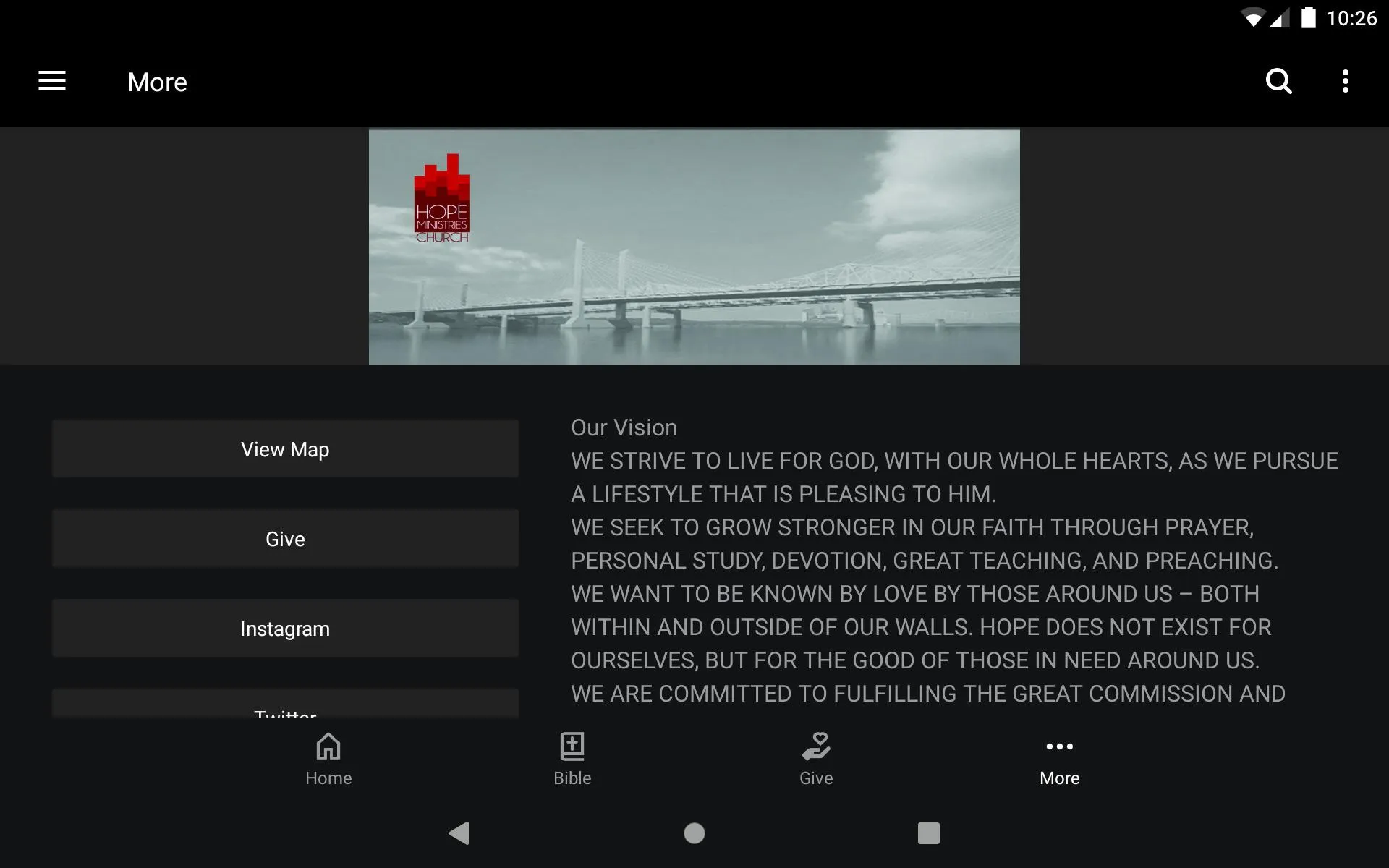Tap the More tab label in bottom bar
Screen dimensions: 1389x868
(1059, 777)
